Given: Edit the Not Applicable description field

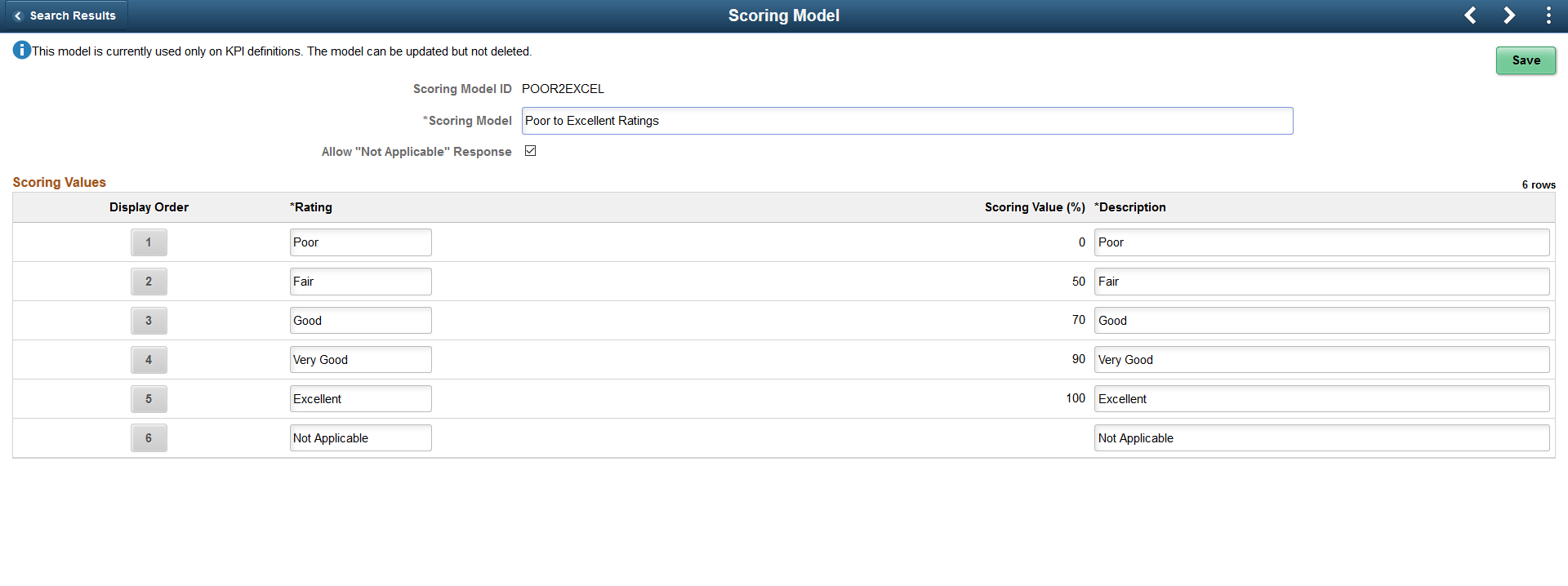Looking at the screenshot, I should point(1322,438).
